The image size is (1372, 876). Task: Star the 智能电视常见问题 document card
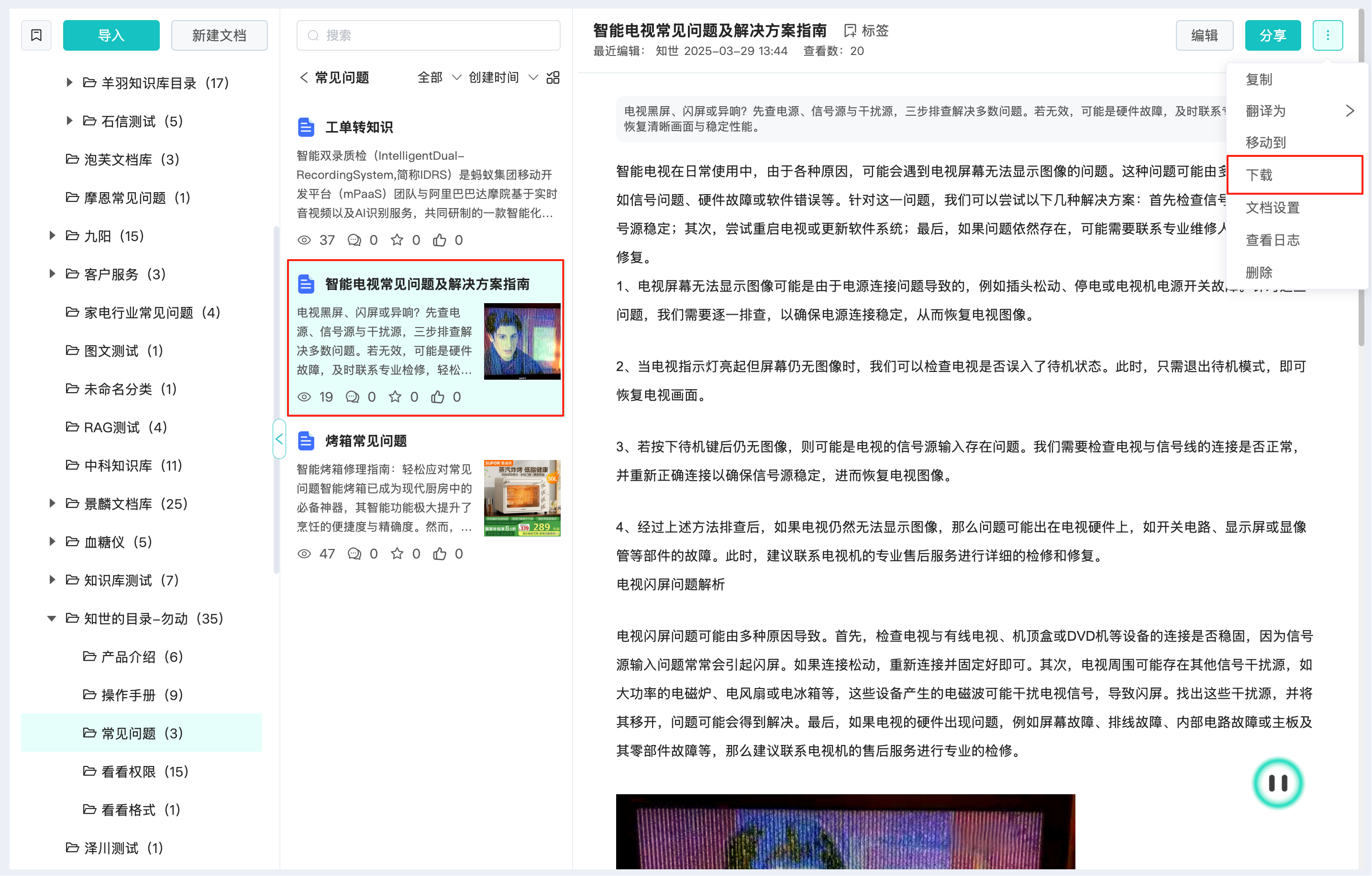[395, 397]
